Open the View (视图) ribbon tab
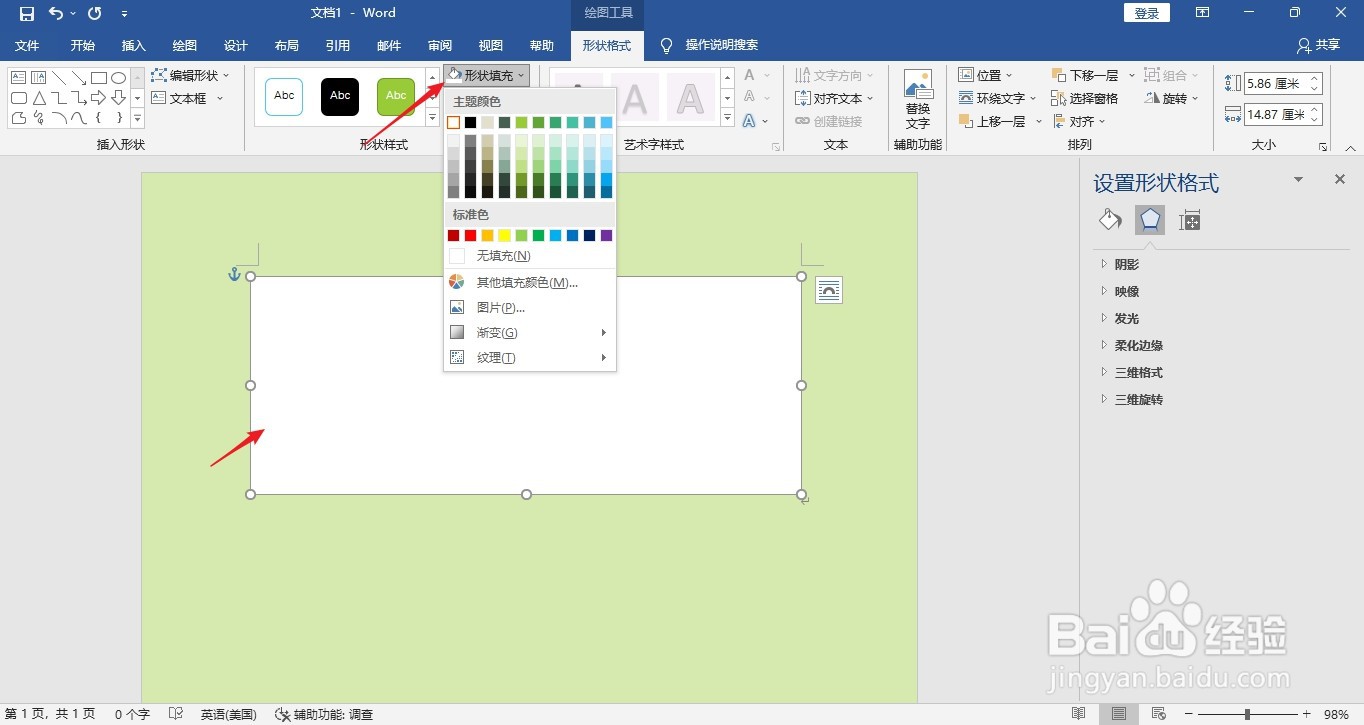 click(x=490, y=45)
